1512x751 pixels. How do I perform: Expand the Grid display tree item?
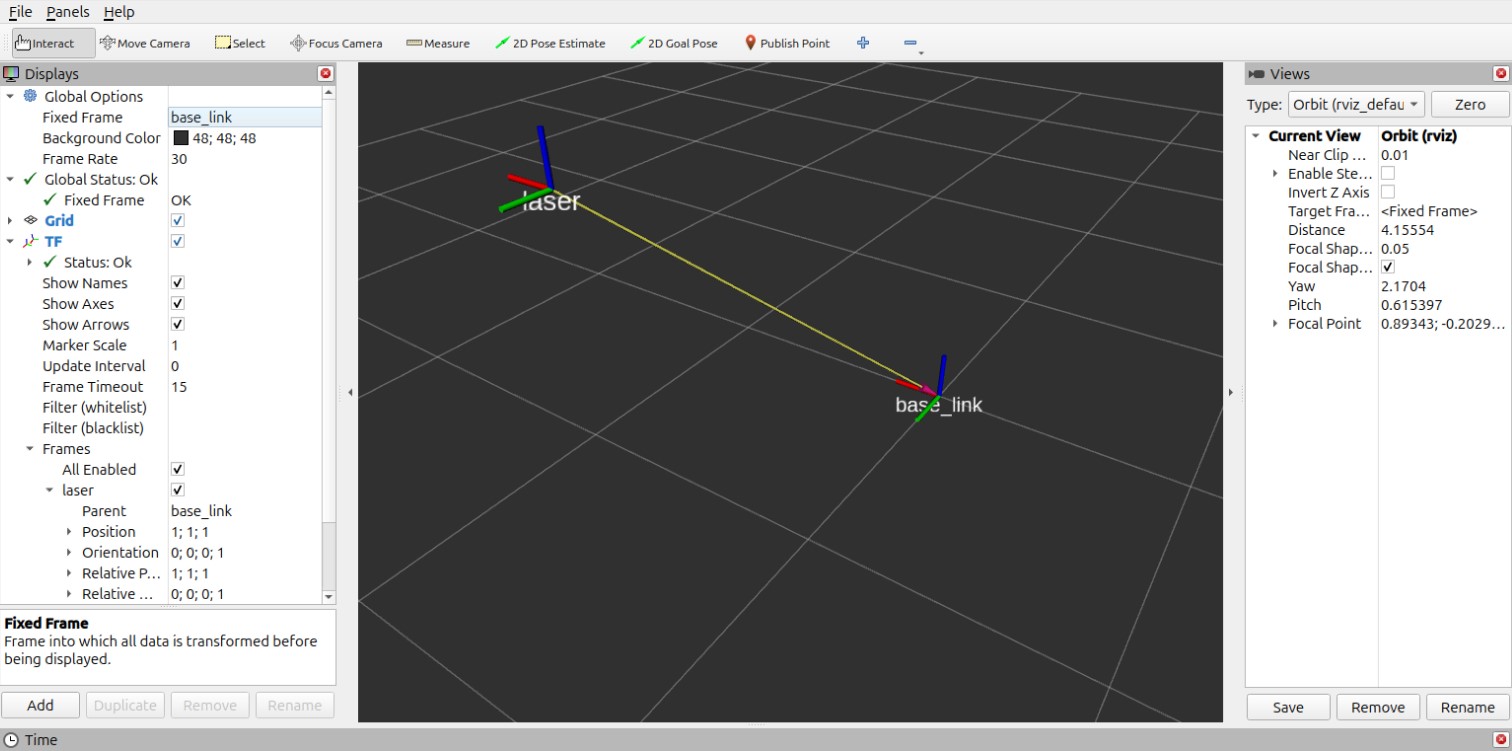click(10, 221)
